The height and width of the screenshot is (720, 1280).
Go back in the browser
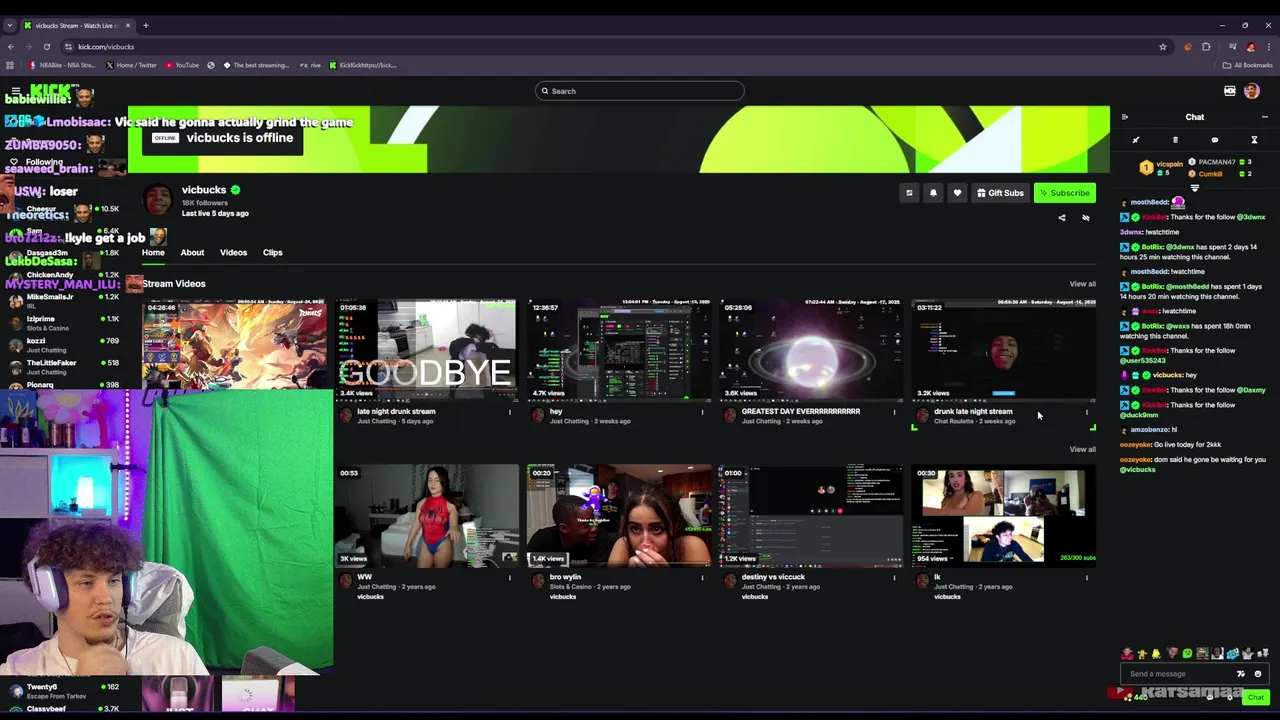coord(11,47)
